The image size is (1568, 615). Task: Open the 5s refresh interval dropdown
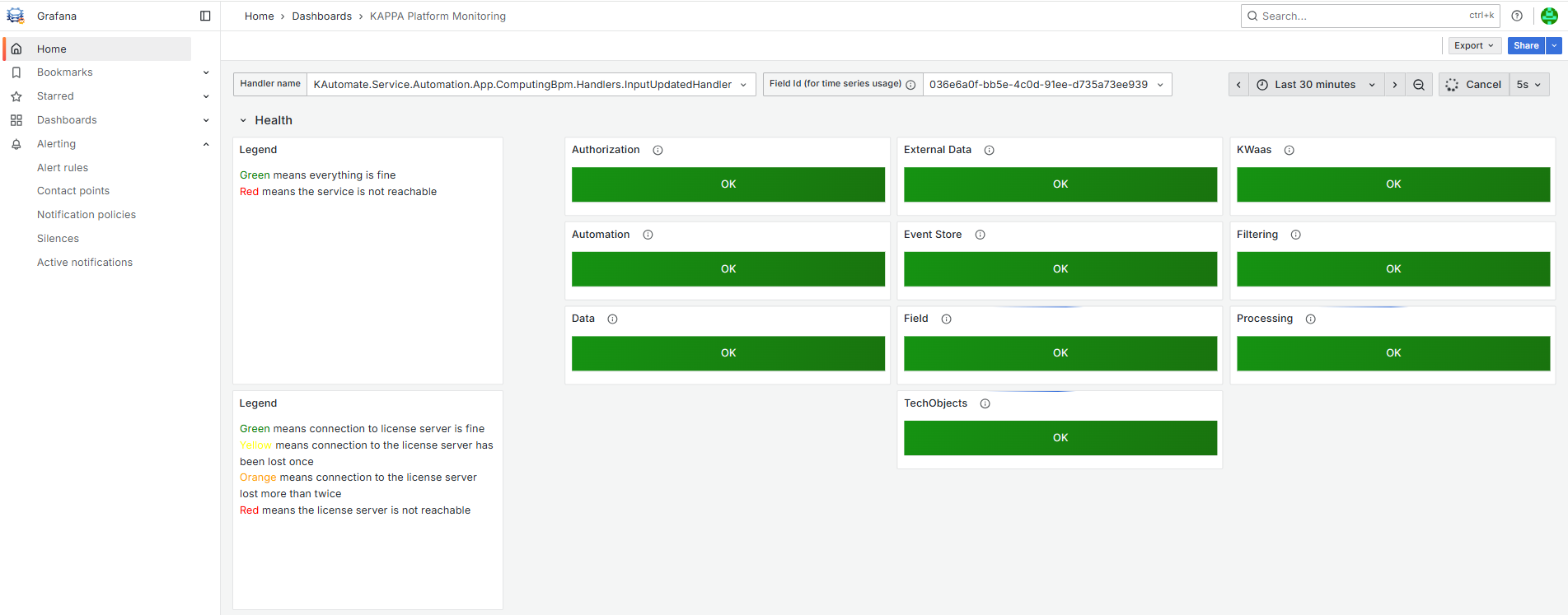1528,85
